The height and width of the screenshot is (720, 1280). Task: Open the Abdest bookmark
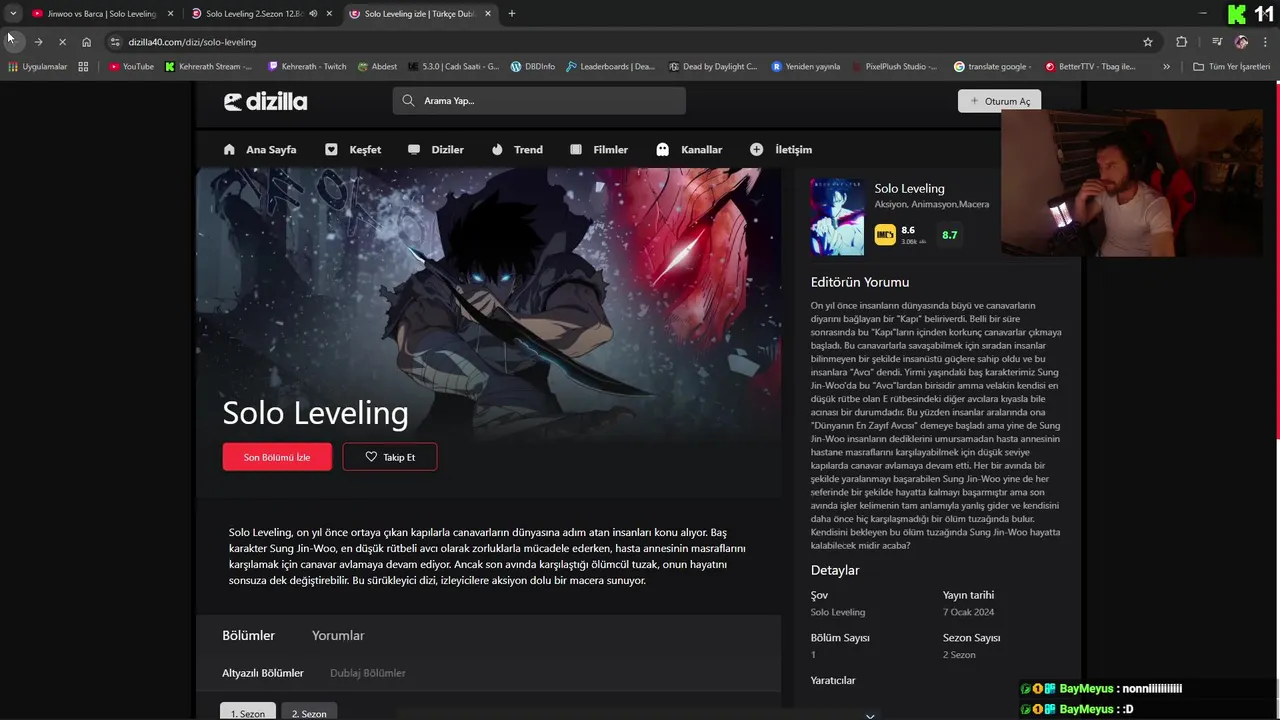coord(377,66)
